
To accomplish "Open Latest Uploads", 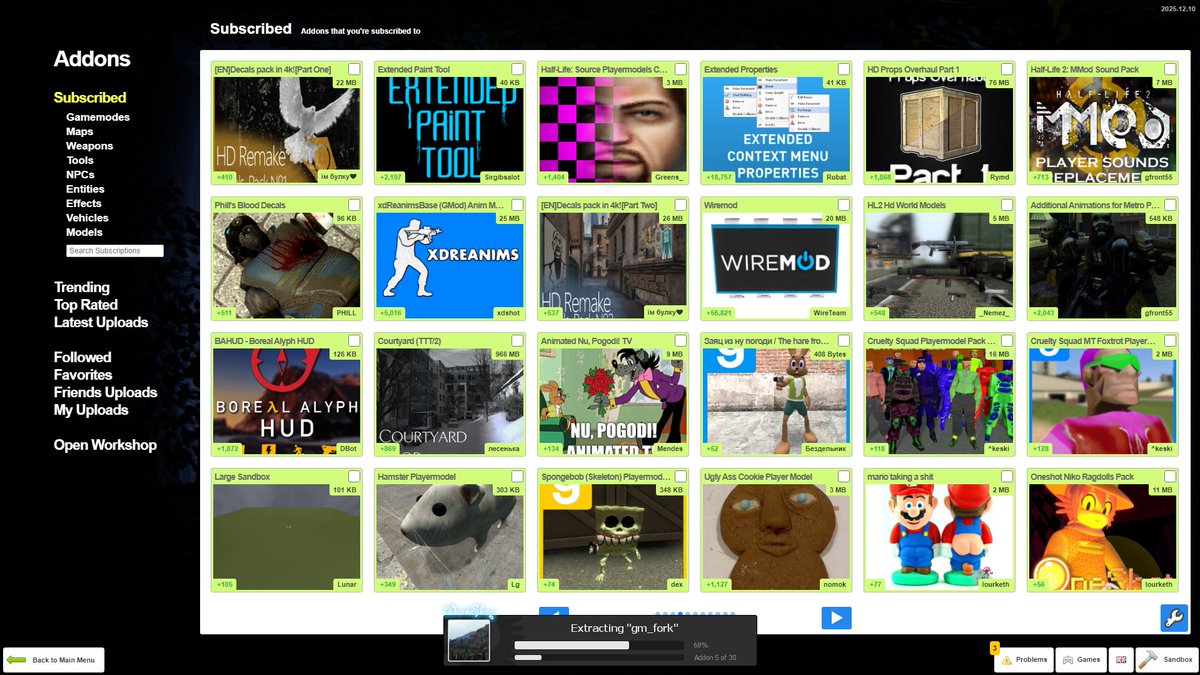I will click(101, 322).
